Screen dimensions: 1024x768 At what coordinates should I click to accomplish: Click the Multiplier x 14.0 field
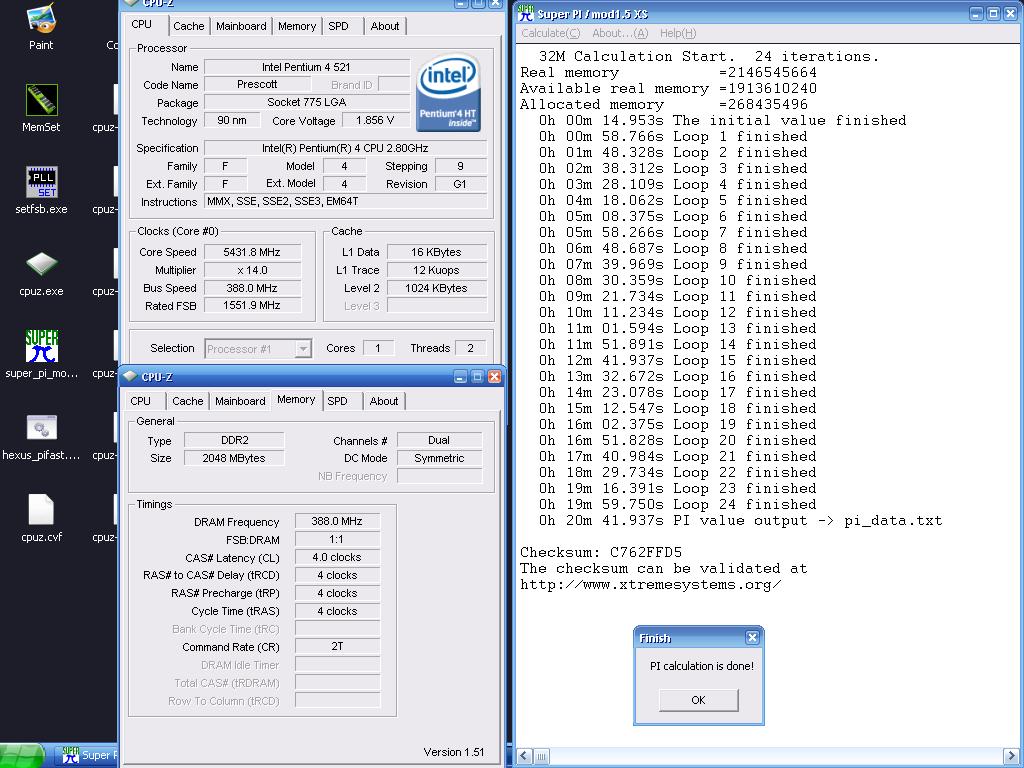coord(252,270)
